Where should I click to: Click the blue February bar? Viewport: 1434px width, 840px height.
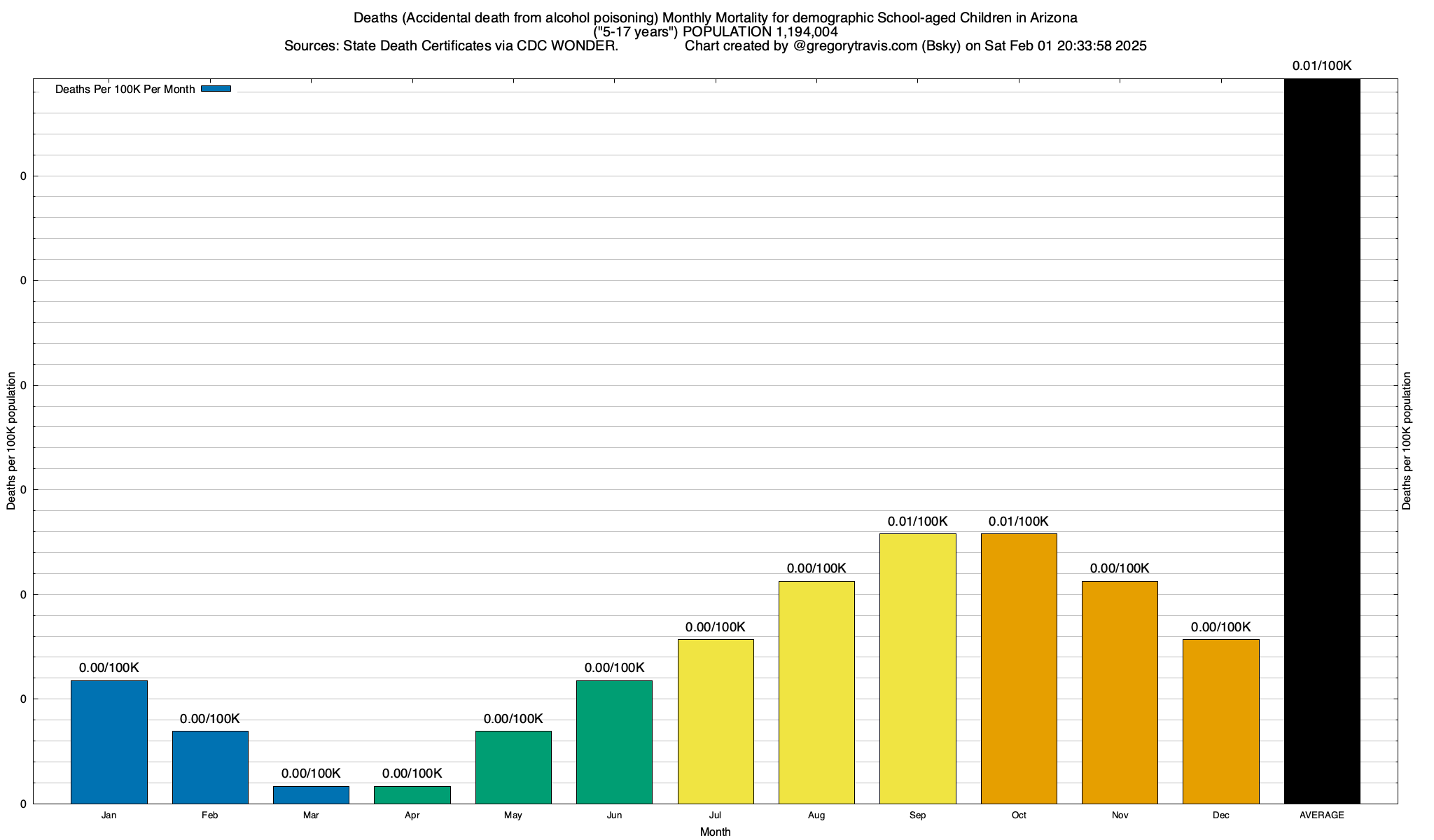(x=210, y=767)
